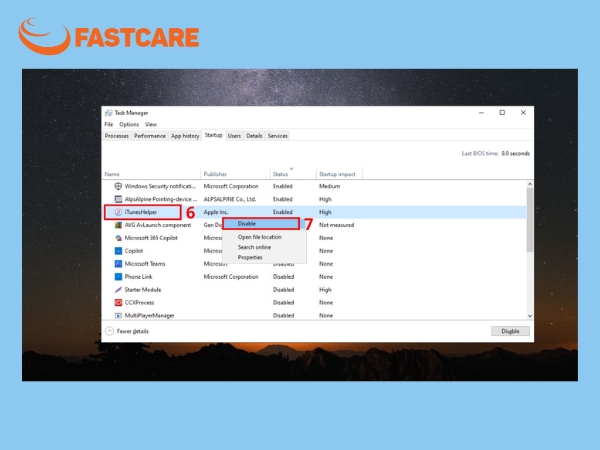Click the scrollbar down arrow
Viewport: 600px width, 450px height.
(x=530, y=316)
